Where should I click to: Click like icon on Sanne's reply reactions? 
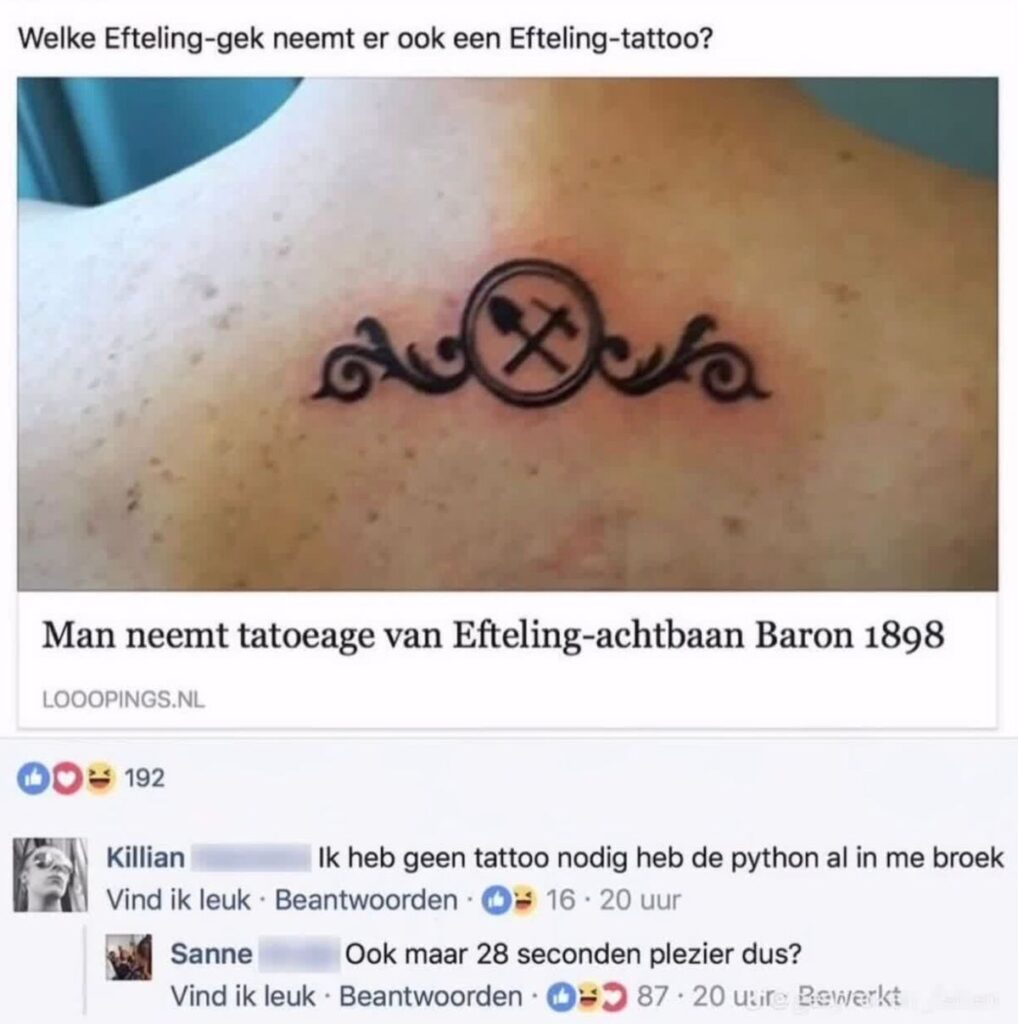pyautogui.click(x=560, y=997)
